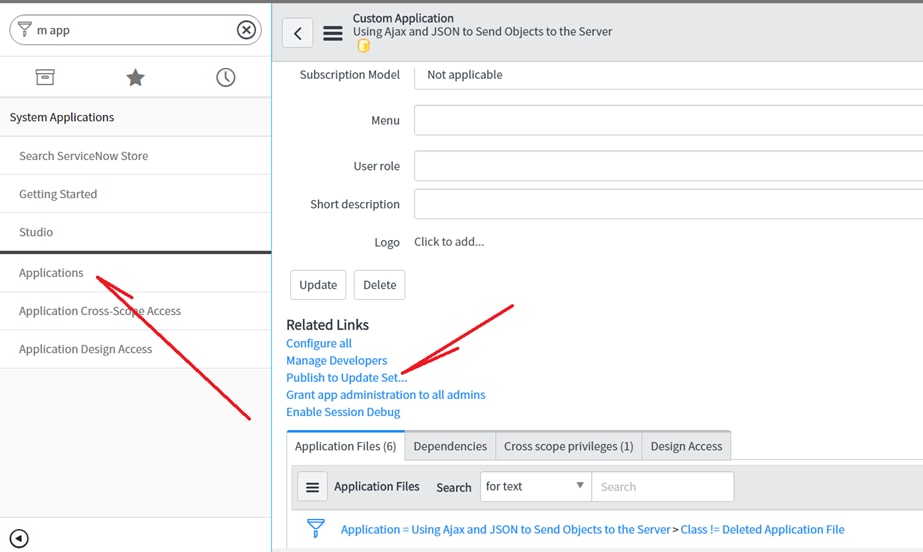Screen dimensions: 923x552
Task: Switch to Cross scope privileges (1) tab
Action: [569, 446]
